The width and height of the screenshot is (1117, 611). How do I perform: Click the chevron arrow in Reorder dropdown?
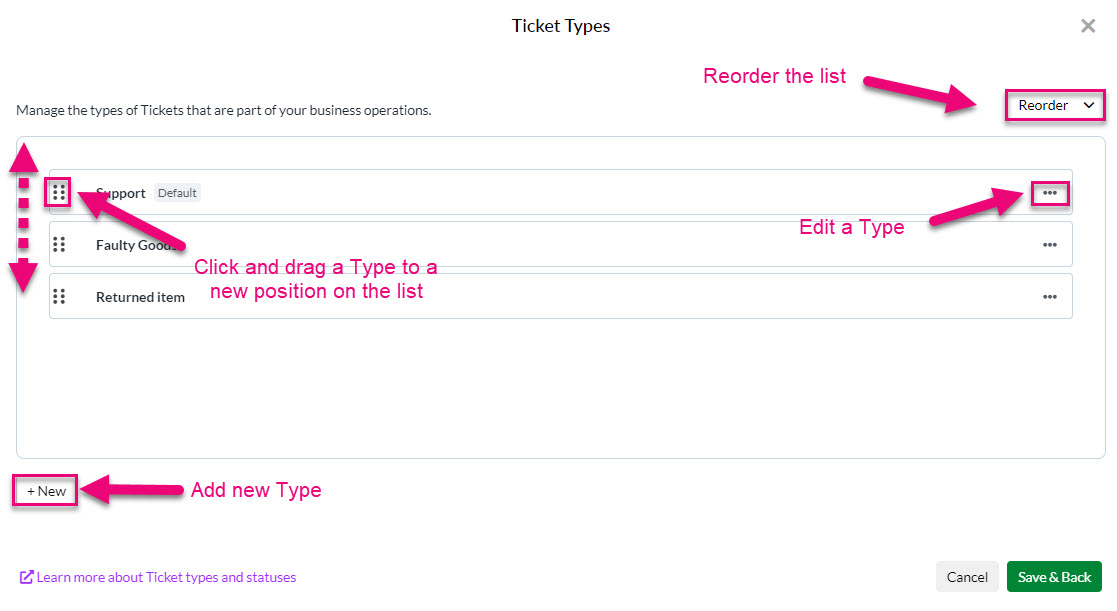tap(1089, 105)
